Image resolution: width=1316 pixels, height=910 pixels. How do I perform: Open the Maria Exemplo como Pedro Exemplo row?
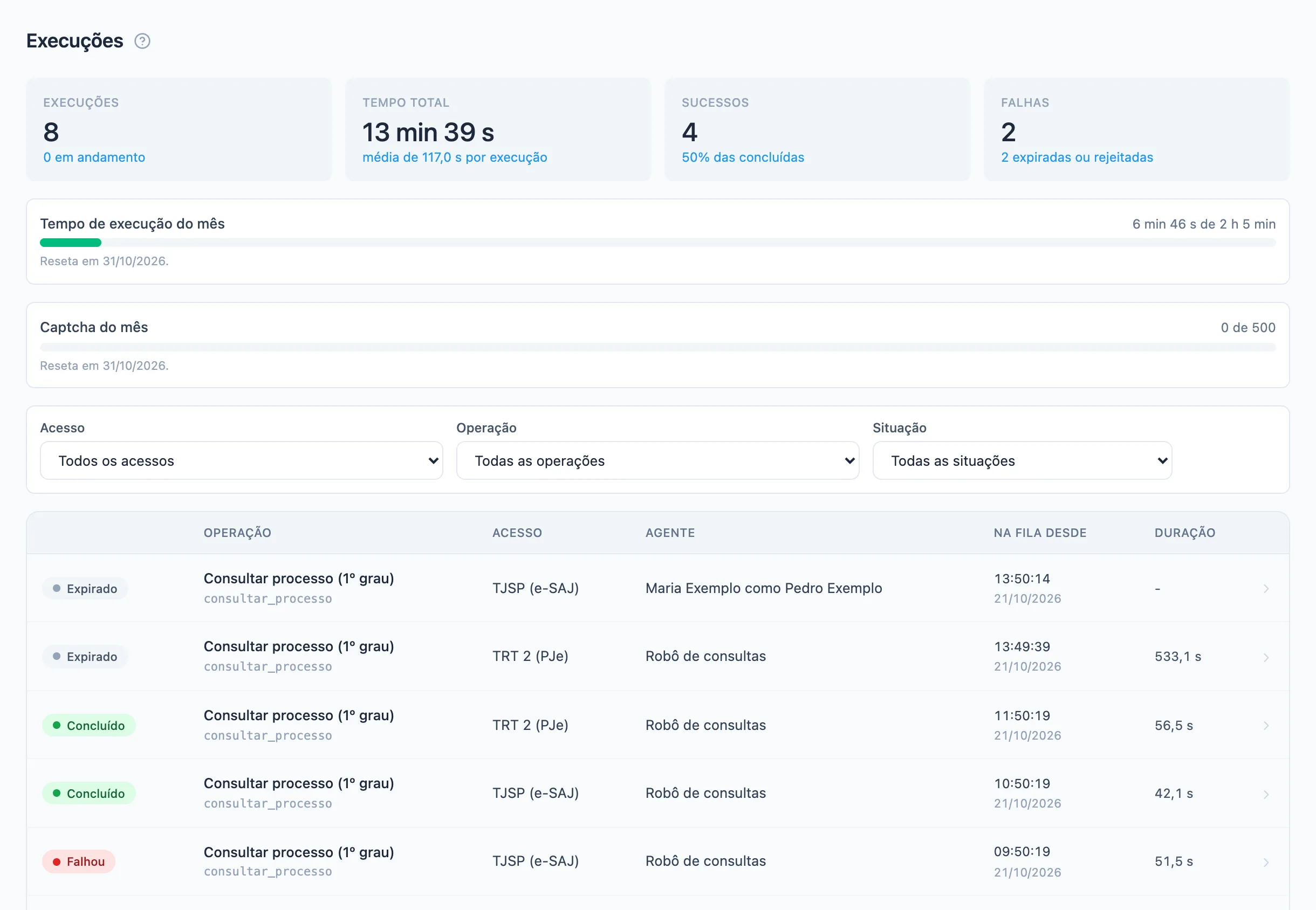point(657,588)
